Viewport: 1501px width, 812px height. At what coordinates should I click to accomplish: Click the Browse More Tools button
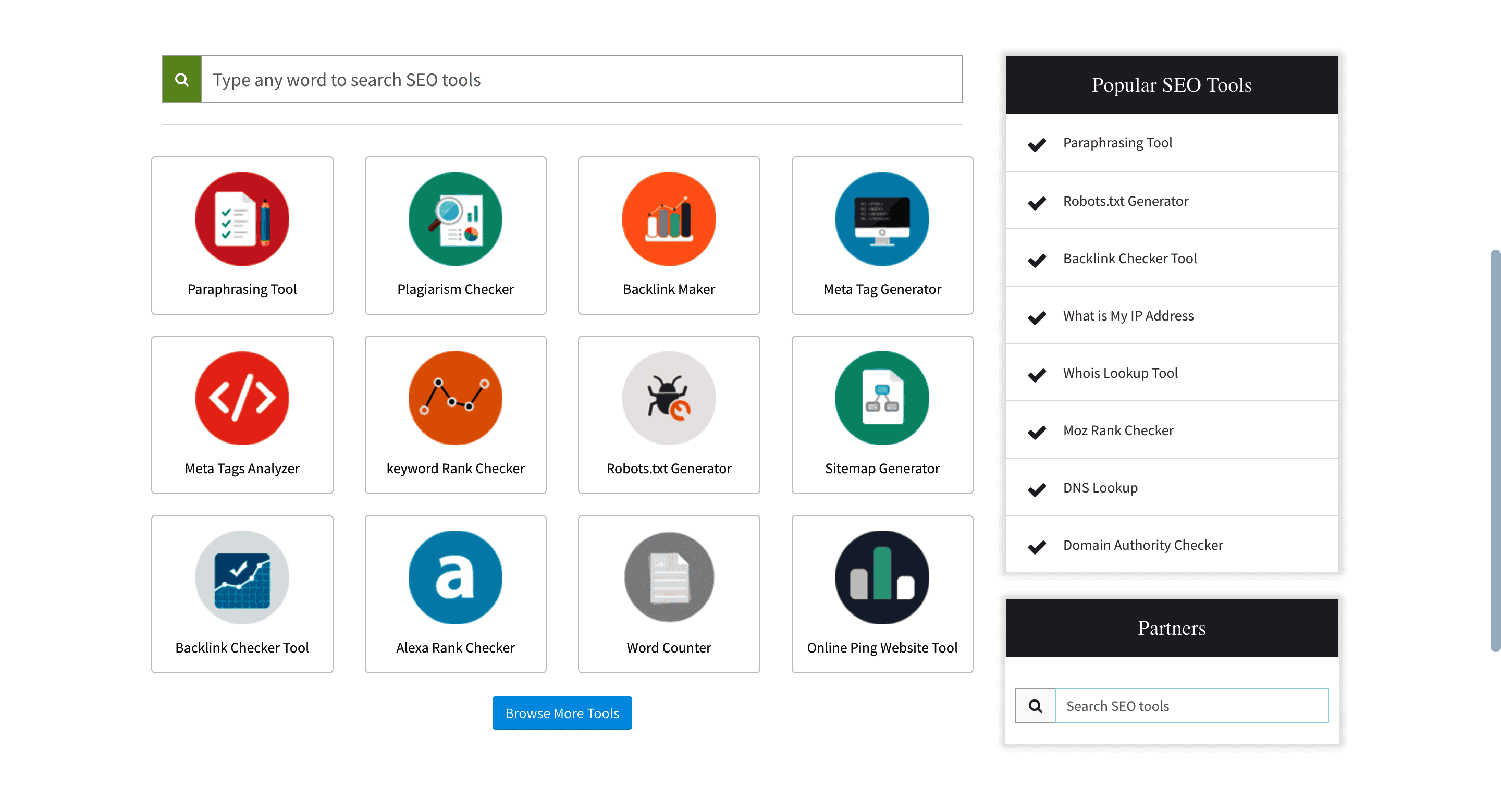coord(562,712)
